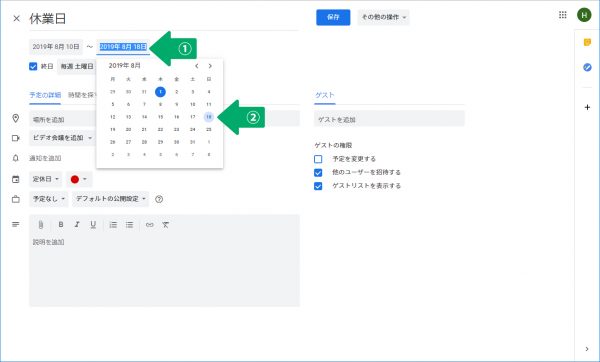This screenshot has height=362, width=600.
Task: Click the briefcase icon beside 予定なし
Action: point(16,199)
